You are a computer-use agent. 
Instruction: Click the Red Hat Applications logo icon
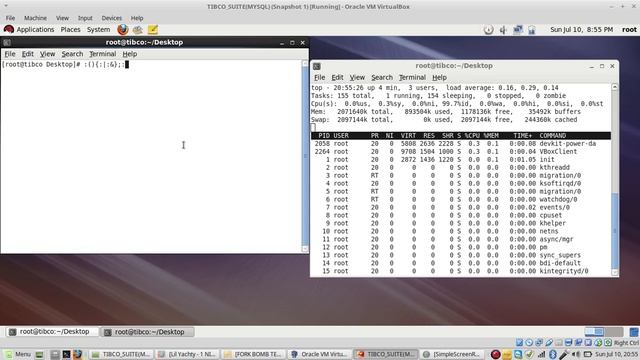click(9, 29)
